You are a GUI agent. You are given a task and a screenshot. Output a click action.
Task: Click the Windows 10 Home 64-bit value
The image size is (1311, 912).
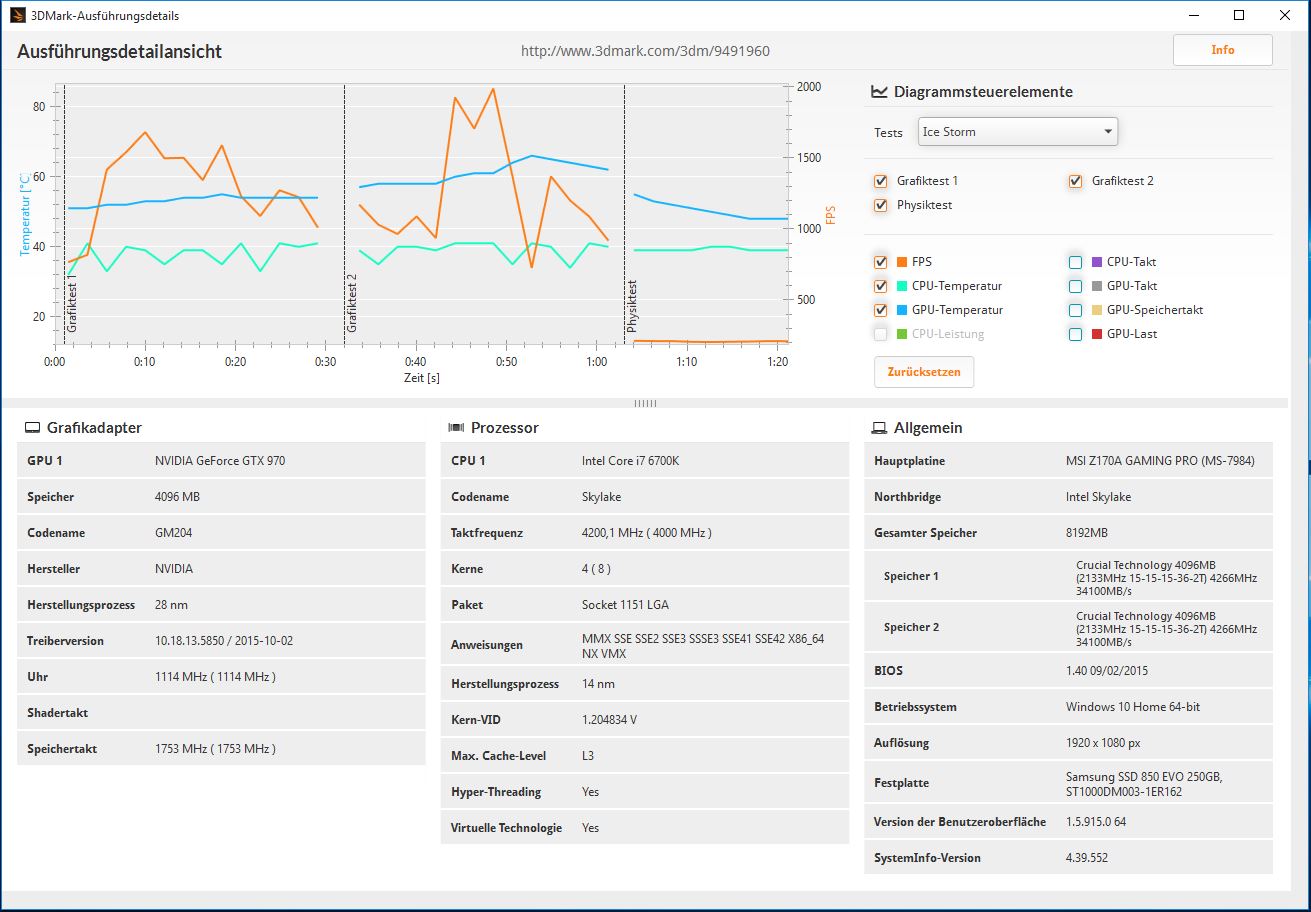point(1133,707)
